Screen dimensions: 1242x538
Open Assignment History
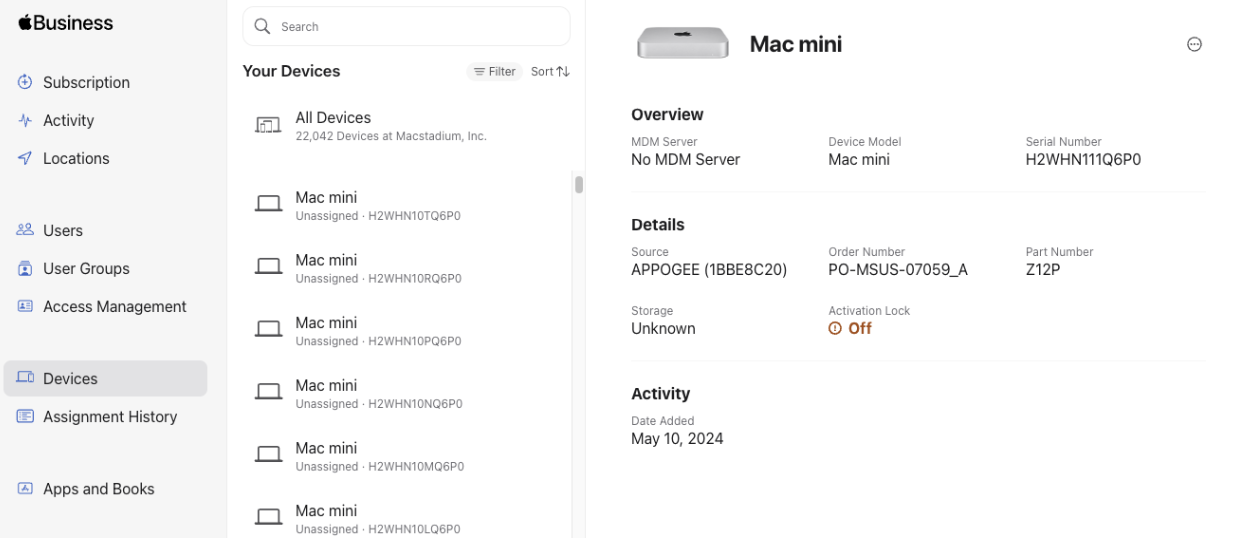(105, 416)
